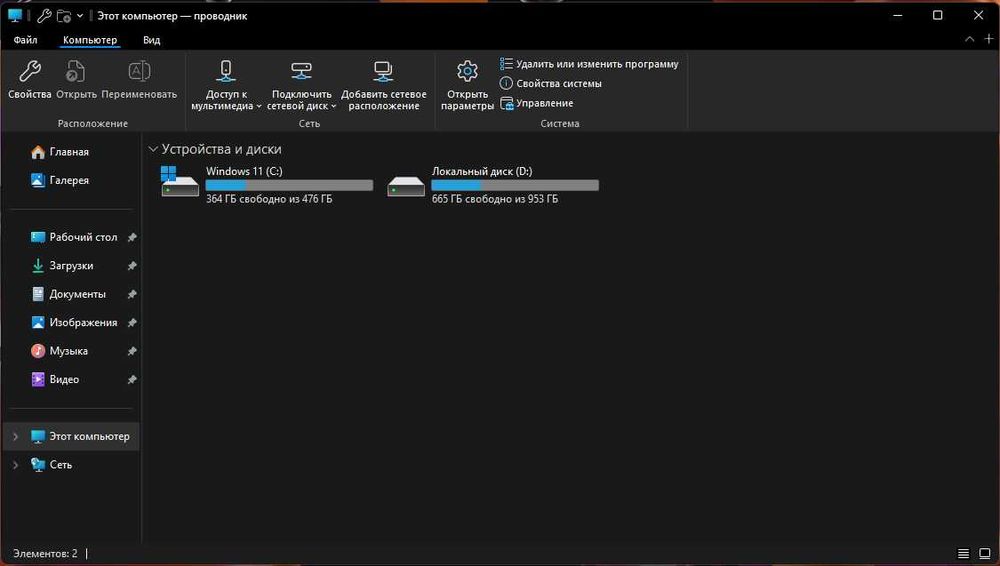Click 'Элементов: 2' in status bar

pyautogui.click(x=45, y=553)
